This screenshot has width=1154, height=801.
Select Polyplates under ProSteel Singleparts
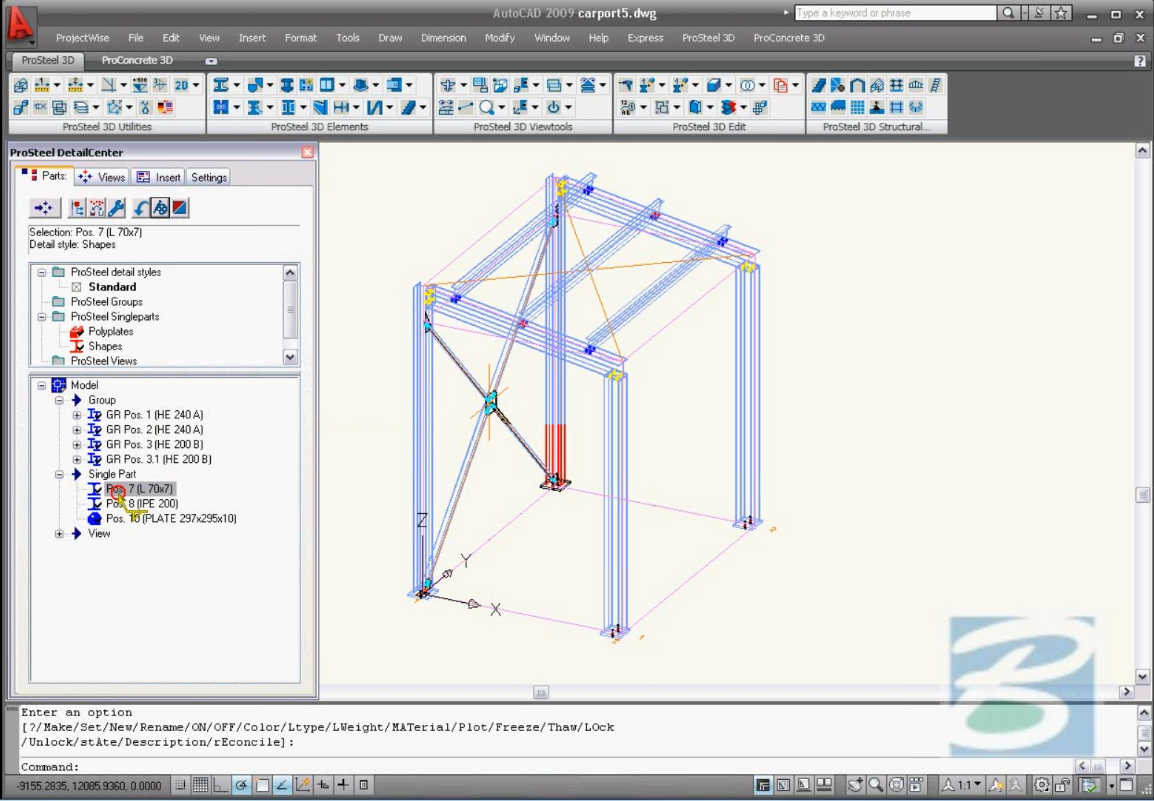(110, 331)
